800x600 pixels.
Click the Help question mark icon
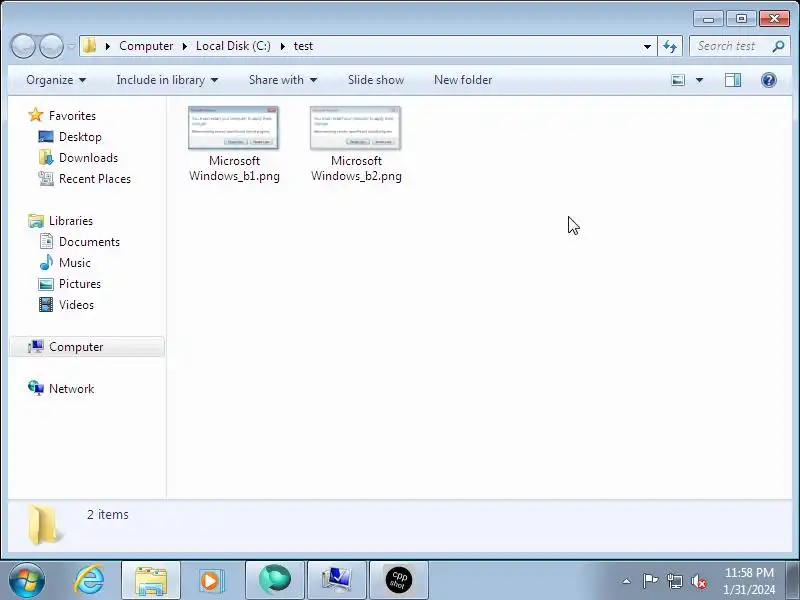(x=768, y=80)
